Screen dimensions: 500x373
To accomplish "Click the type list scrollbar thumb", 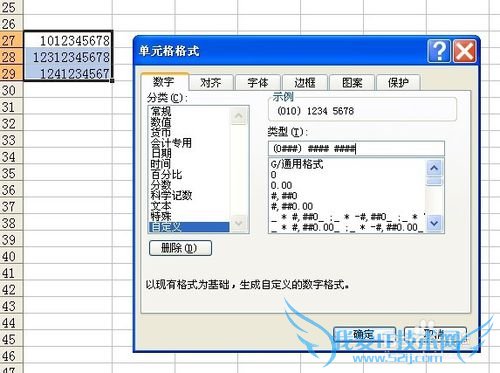I will 434,181.
